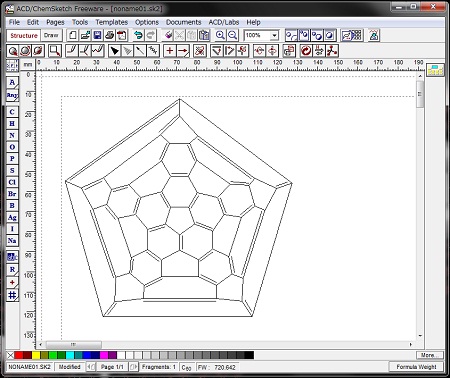Click the More colors button
This screenshot has width=450, height=378.
(x=430, y=355)
